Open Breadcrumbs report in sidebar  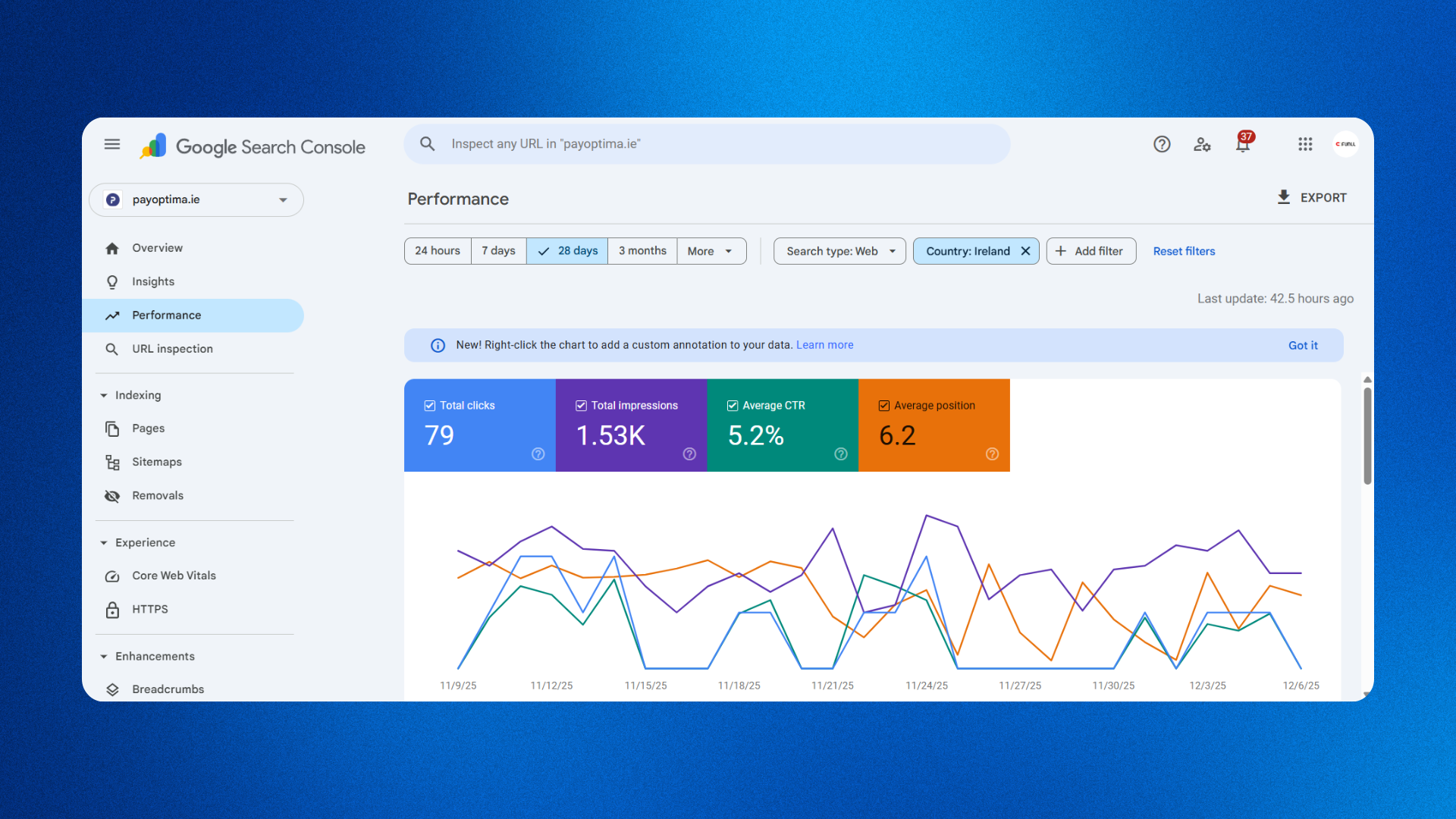tap(193, 689)
